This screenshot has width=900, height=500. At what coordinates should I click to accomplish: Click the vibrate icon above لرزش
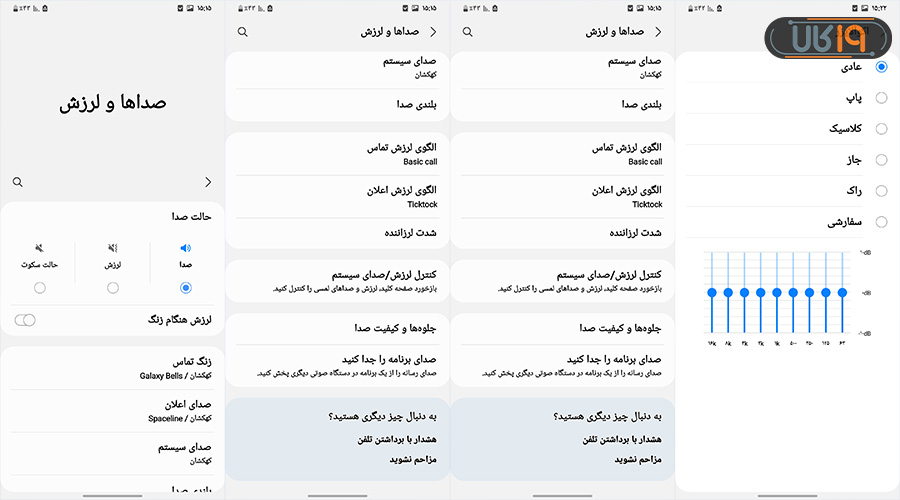[113, 248]
